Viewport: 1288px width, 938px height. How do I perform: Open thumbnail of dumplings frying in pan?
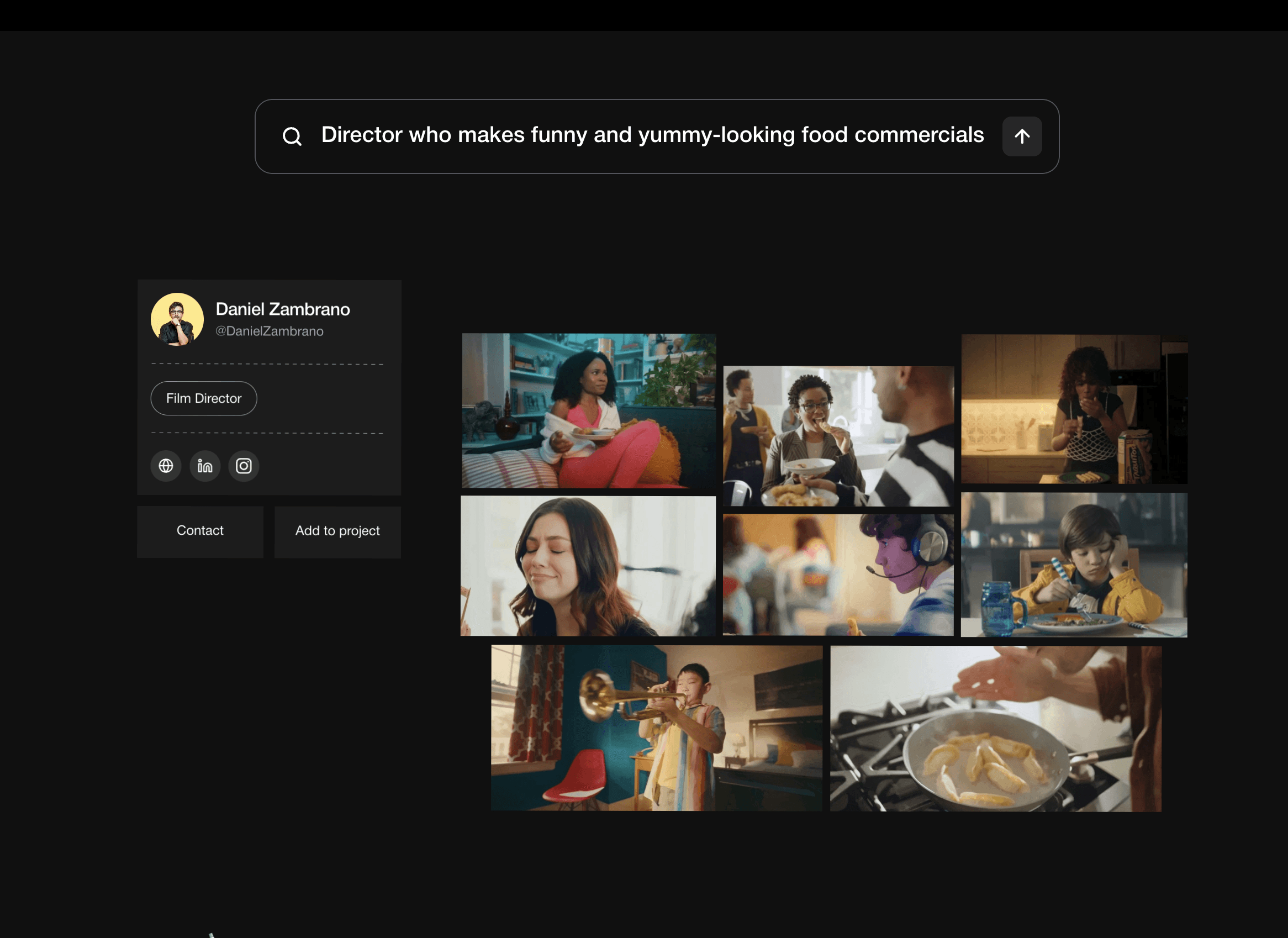coord(995,728)
